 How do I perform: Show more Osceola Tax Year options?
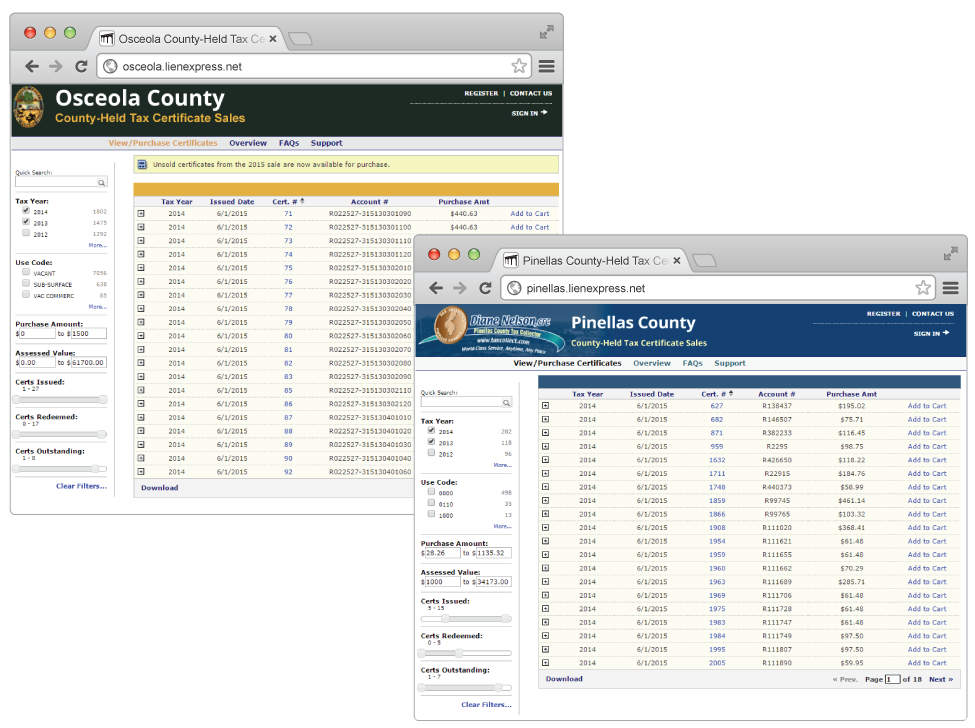98,245
